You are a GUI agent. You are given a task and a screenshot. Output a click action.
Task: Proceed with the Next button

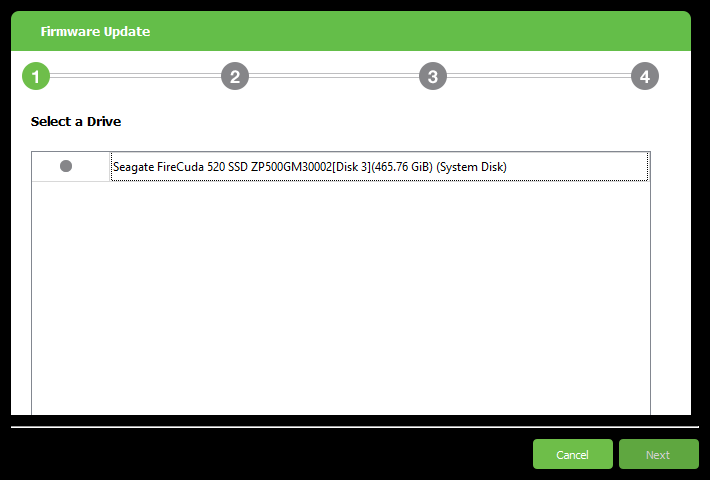659,454
